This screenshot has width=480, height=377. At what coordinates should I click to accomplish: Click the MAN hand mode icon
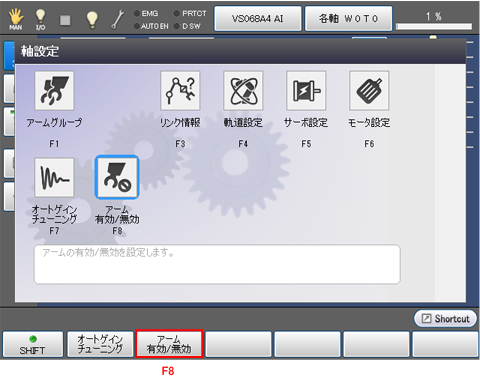click(16, 19)
